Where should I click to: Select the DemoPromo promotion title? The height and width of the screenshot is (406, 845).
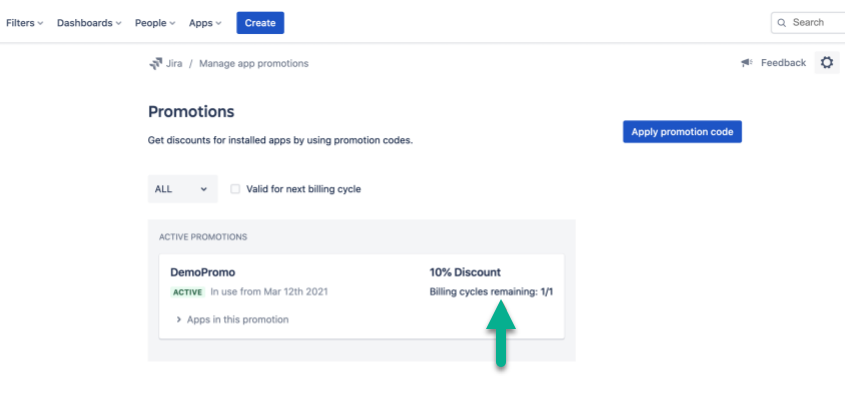[x=202, y=272]
